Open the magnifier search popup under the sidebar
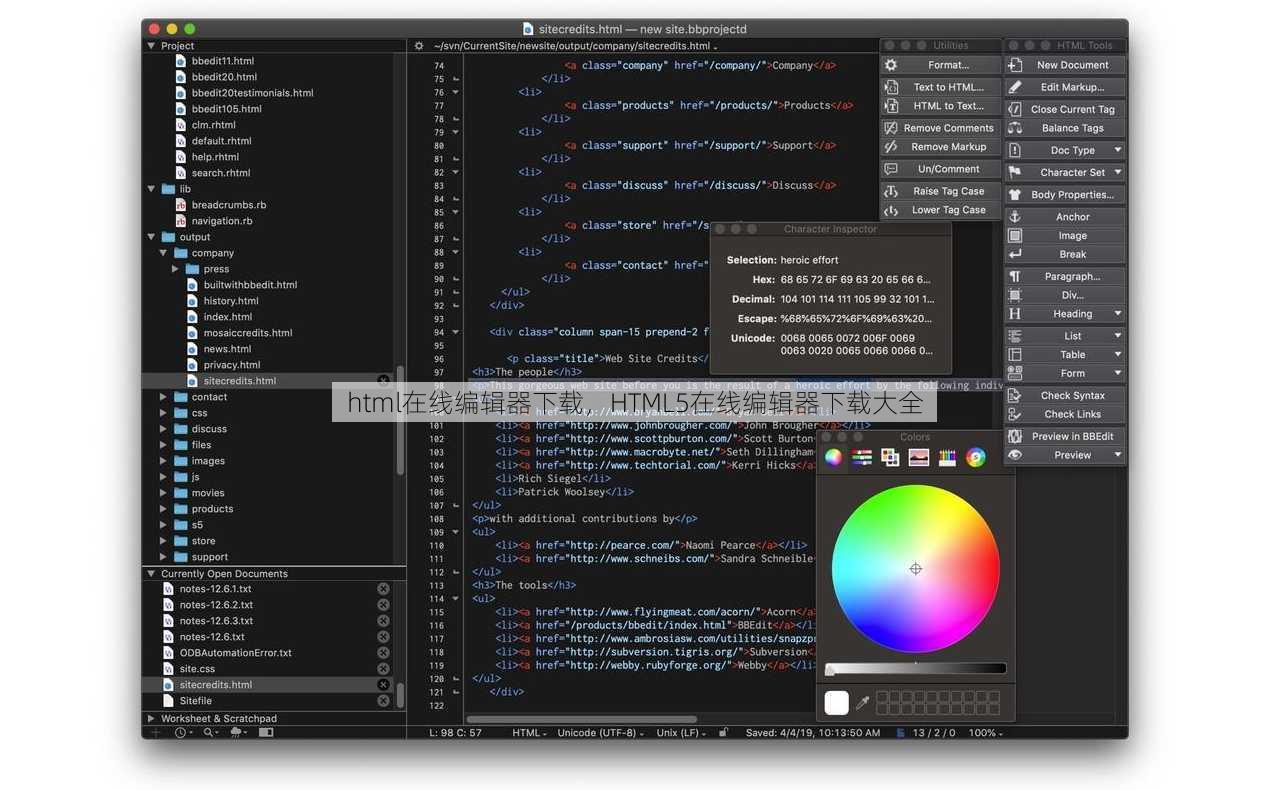This screenshot has width=1270, height=790. click(x=210, y=732)
